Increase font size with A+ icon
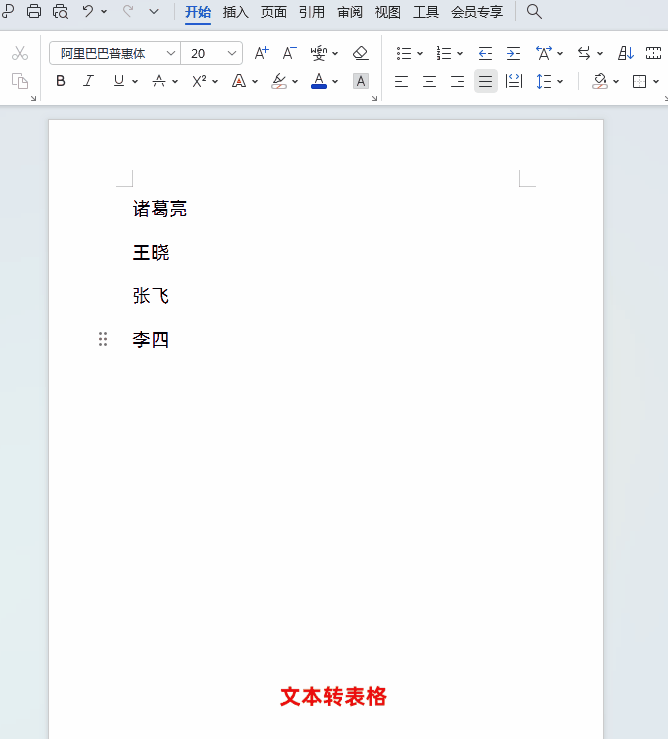Screen dimensions: 668x739 (x=261, y=53)
